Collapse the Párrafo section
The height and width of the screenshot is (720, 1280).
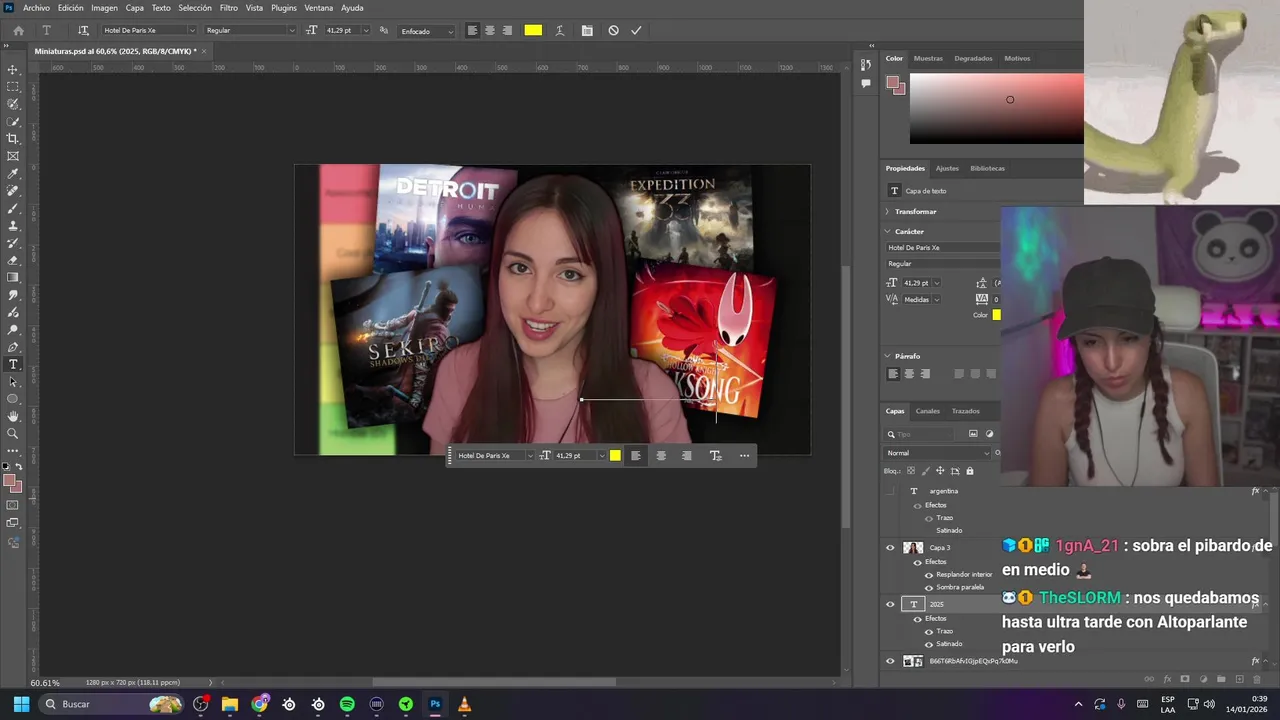(x=887, y=356)
